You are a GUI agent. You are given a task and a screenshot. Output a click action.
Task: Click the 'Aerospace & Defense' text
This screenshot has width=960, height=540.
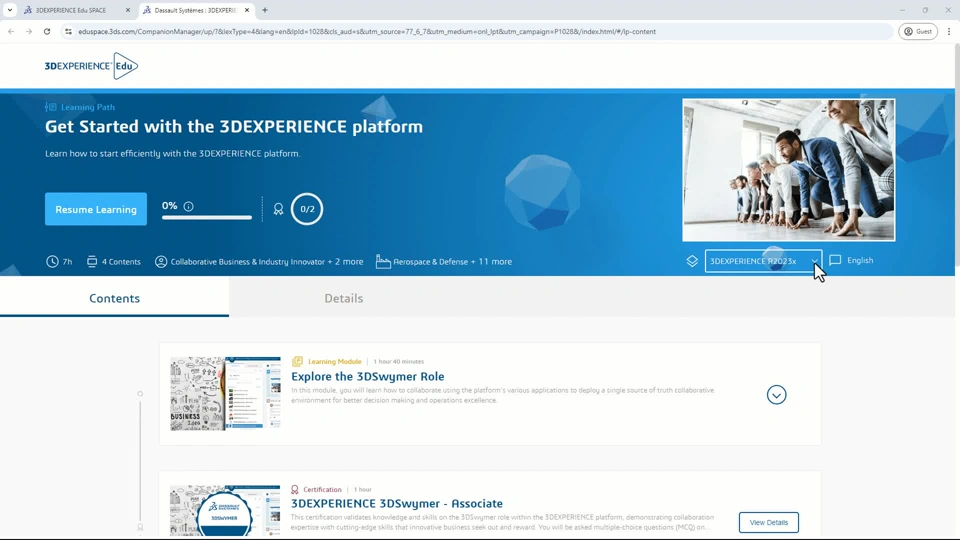[430, 261]
